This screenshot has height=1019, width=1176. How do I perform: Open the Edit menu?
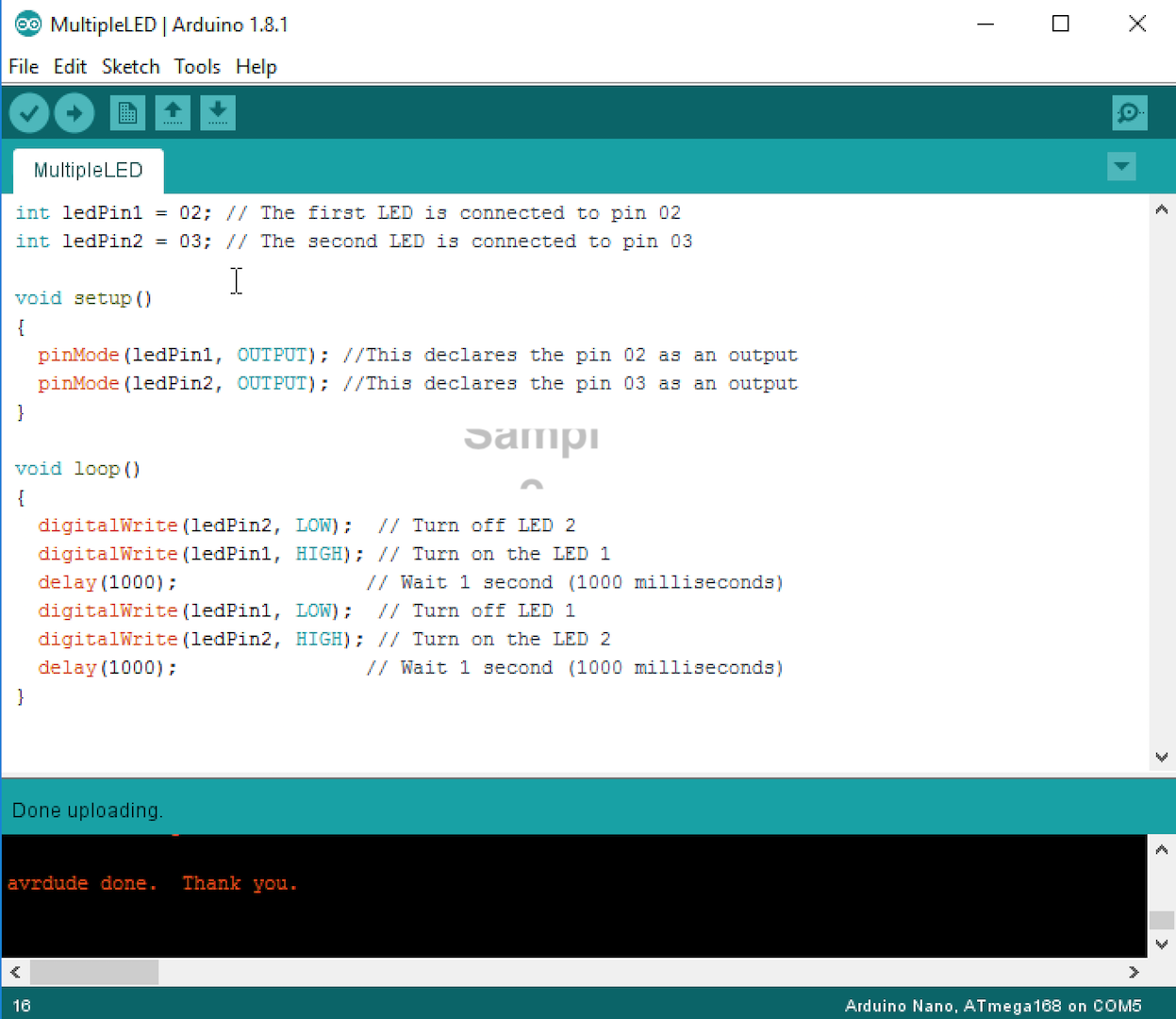pos(70,66)
